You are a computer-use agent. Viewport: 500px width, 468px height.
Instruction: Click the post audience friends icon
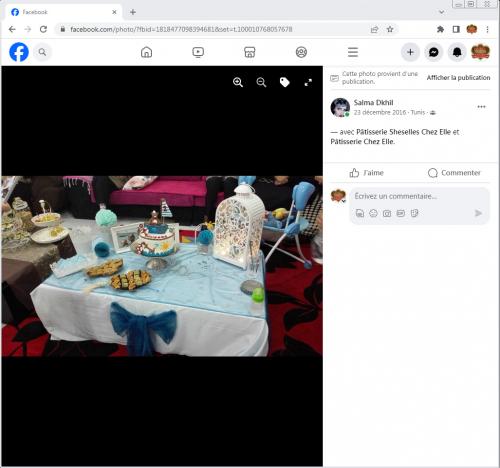click(x=433, y=113)
